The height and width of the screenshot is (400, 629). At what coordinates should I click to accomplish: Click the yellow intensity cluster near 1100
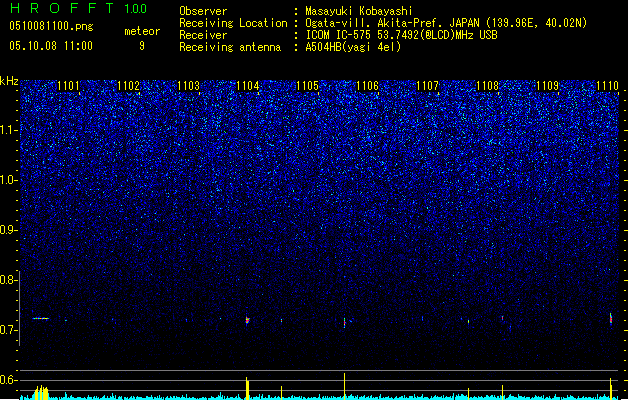(41, 392)
